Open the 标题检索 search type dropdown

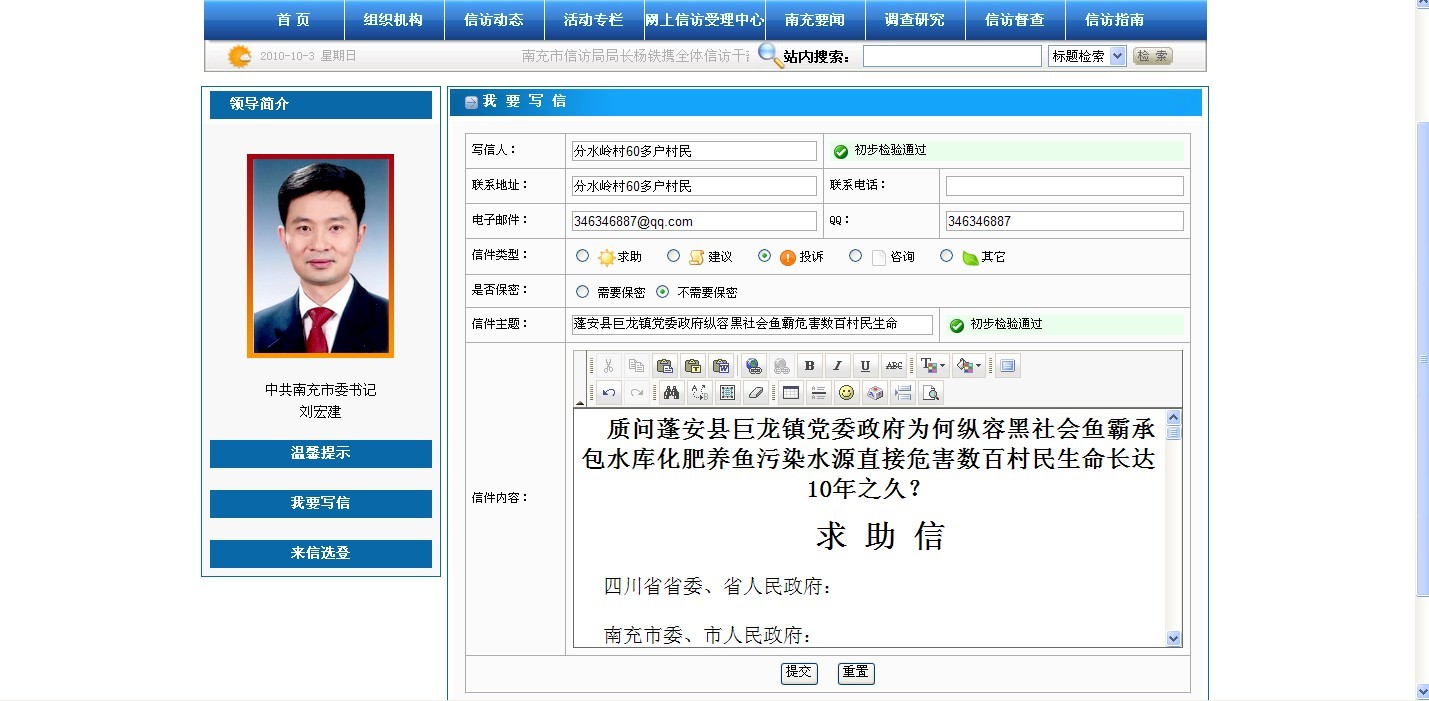[x=1087, y=56]
